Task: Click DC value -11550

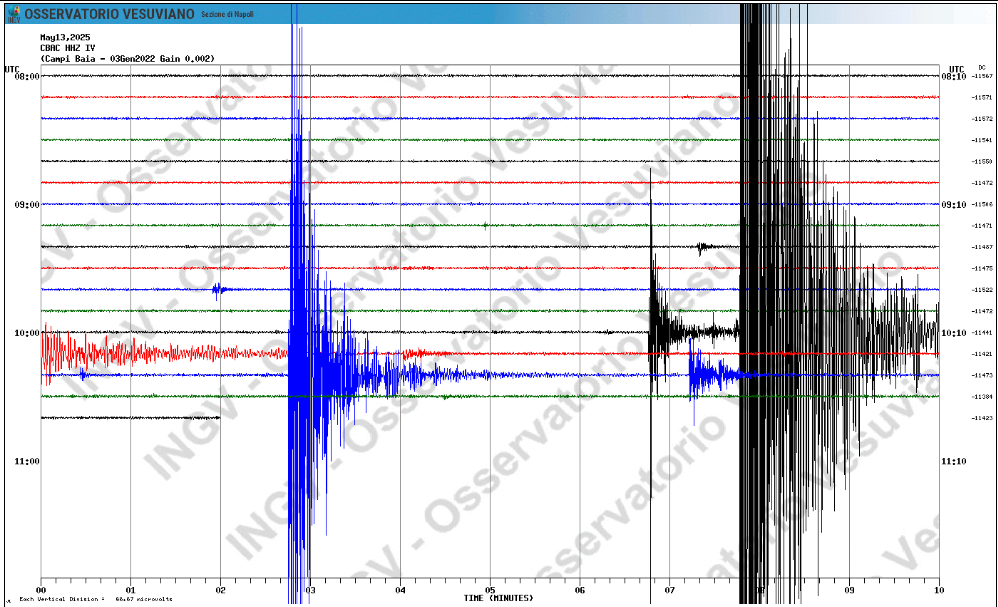Action: coord(982,162)
